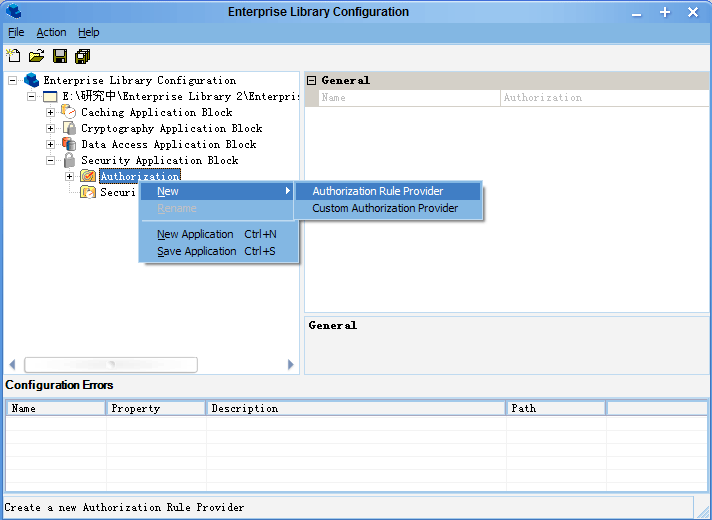The height and width of the screenshot is (520, 712).
Task: Collapse the Enterprise Library Configuration root node
Action: tap(13, 81)
